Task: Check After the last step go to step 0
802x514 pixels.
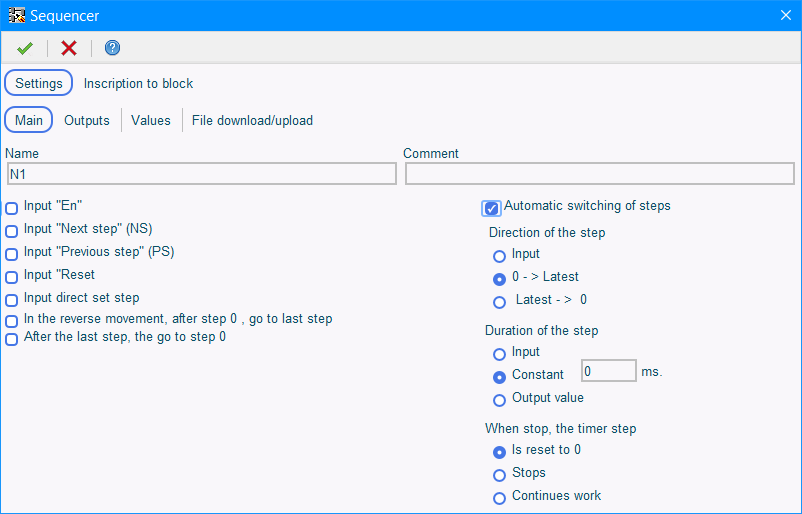Action: pyautogui.click(x=11, y=339)
